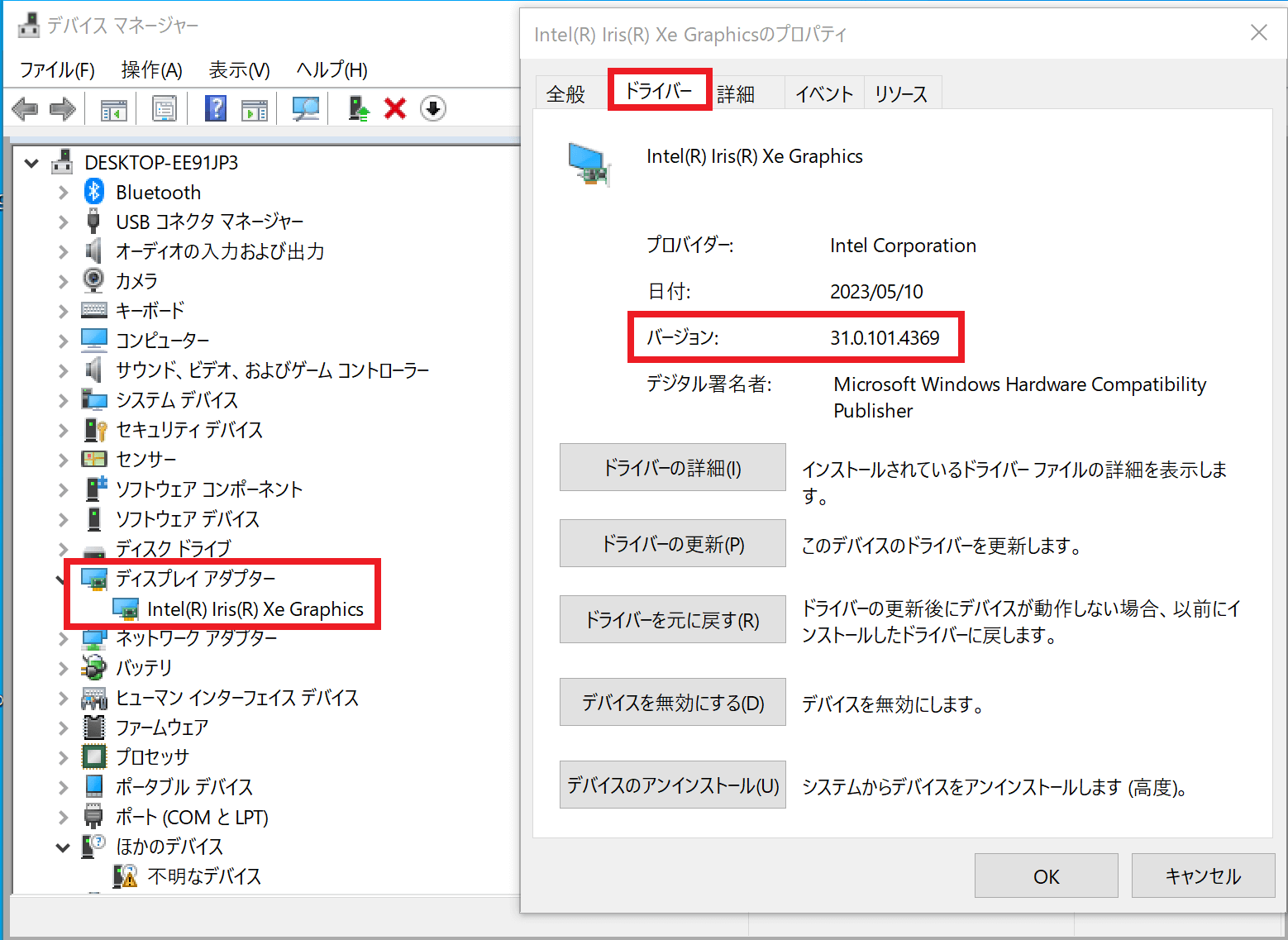Expand the プロセッサ category
The width and height of the screenshot is (1288, 940).
(x=63, y=757)
